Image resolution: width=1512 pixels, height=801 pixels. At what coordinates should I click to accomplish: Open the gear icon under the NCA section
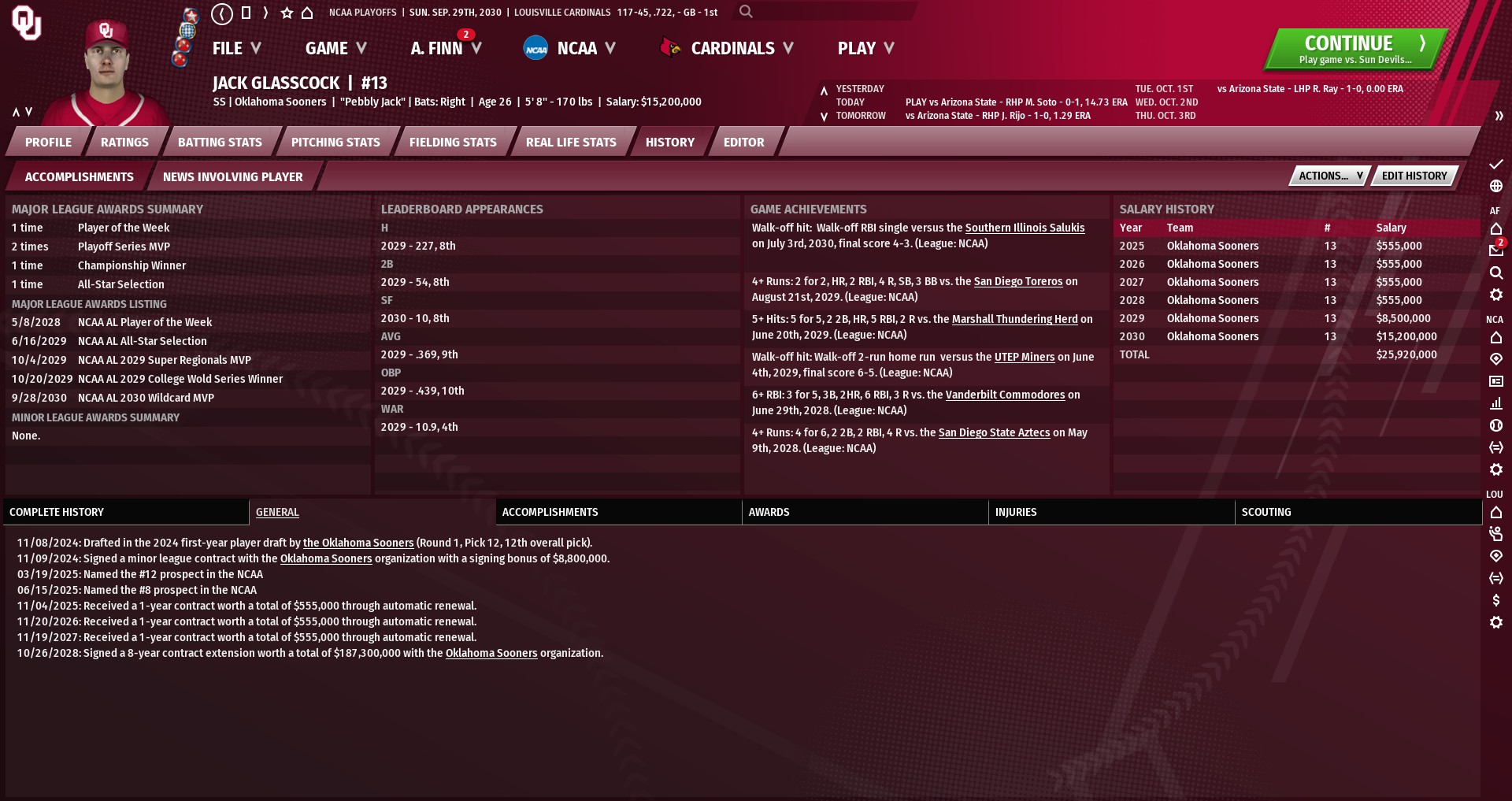1496,469
